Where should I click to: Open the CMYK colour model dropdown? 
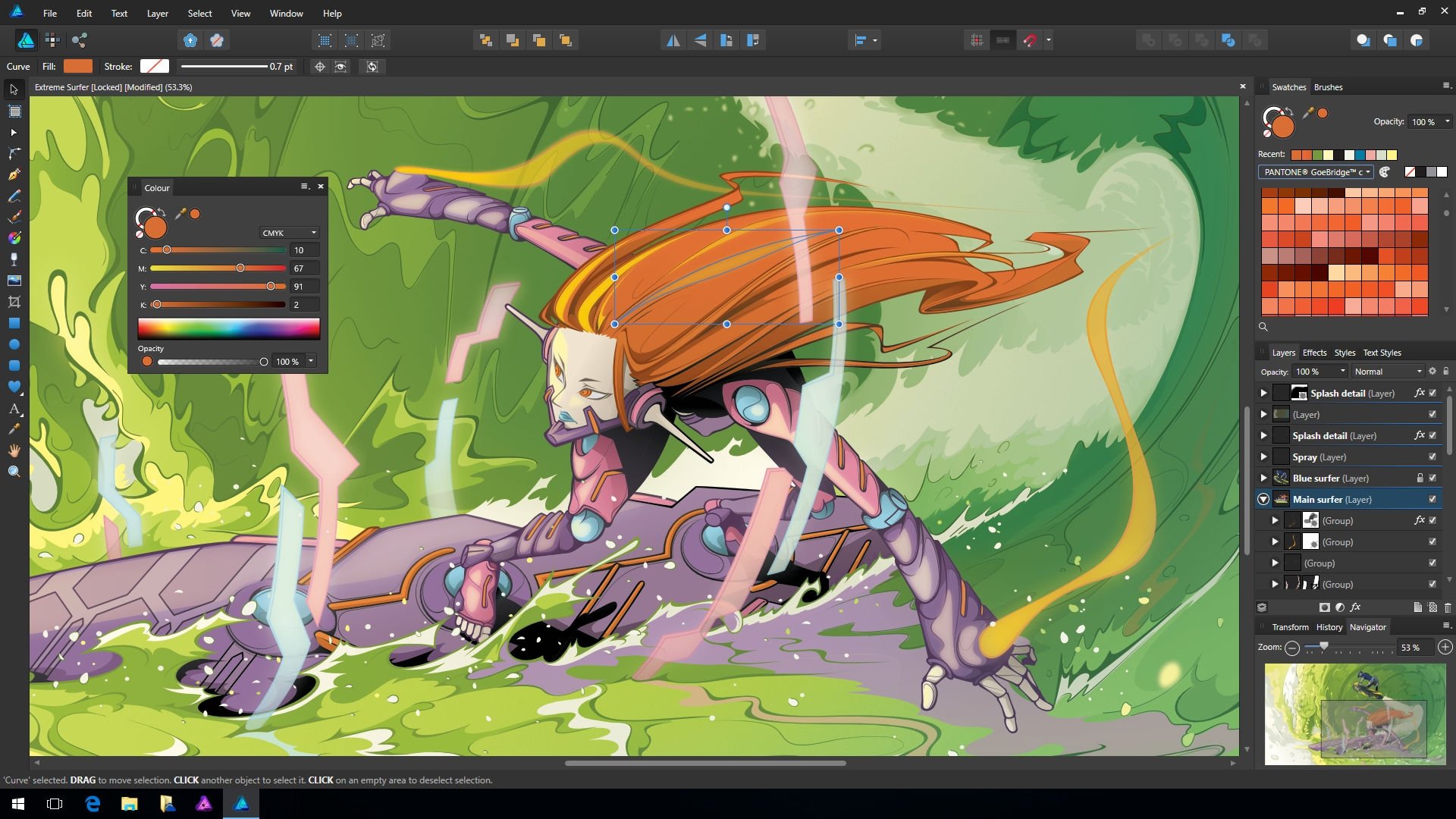(288, 232)
